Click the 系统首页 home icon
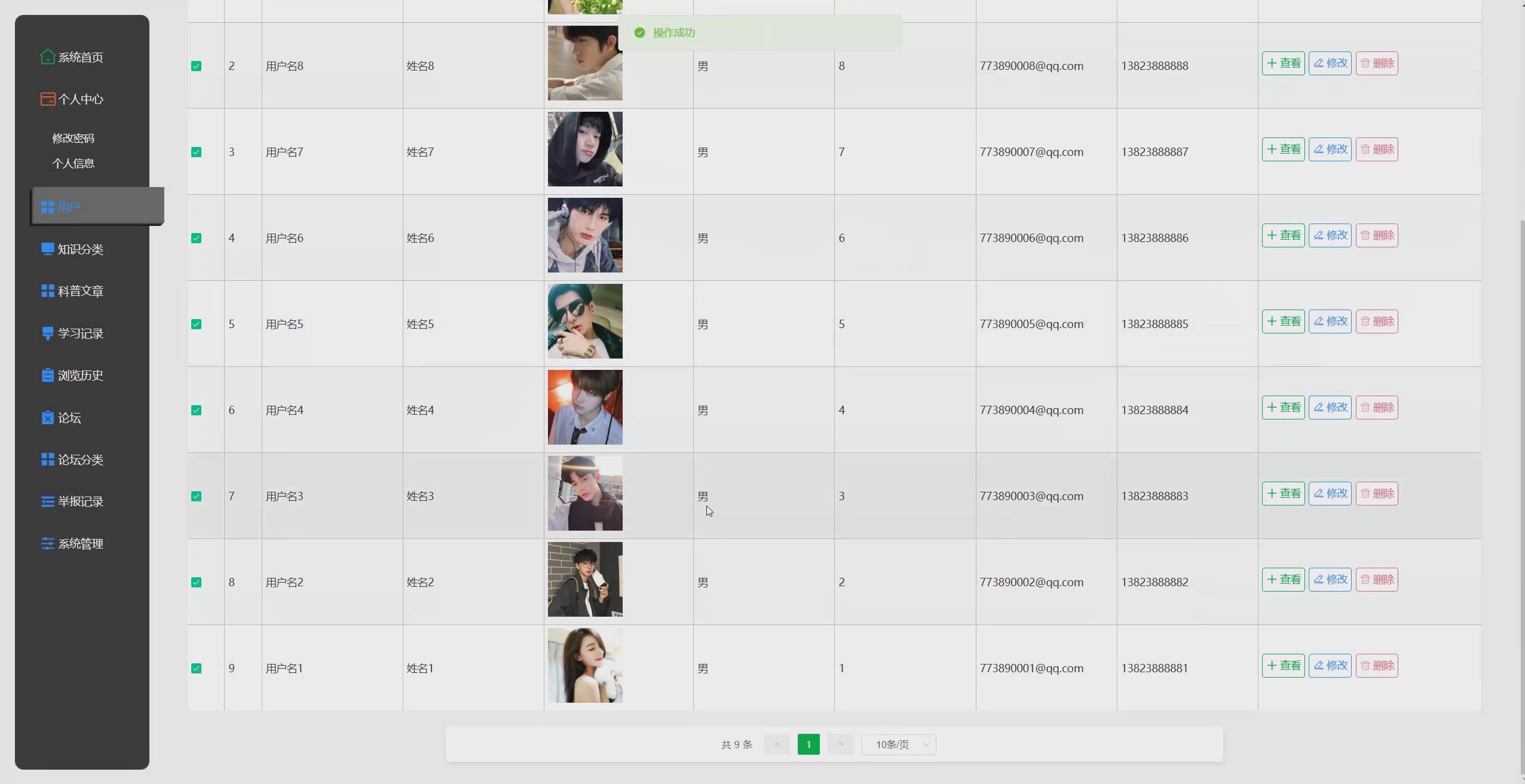This screenshot has height=784, width=1525. (47, 57)
